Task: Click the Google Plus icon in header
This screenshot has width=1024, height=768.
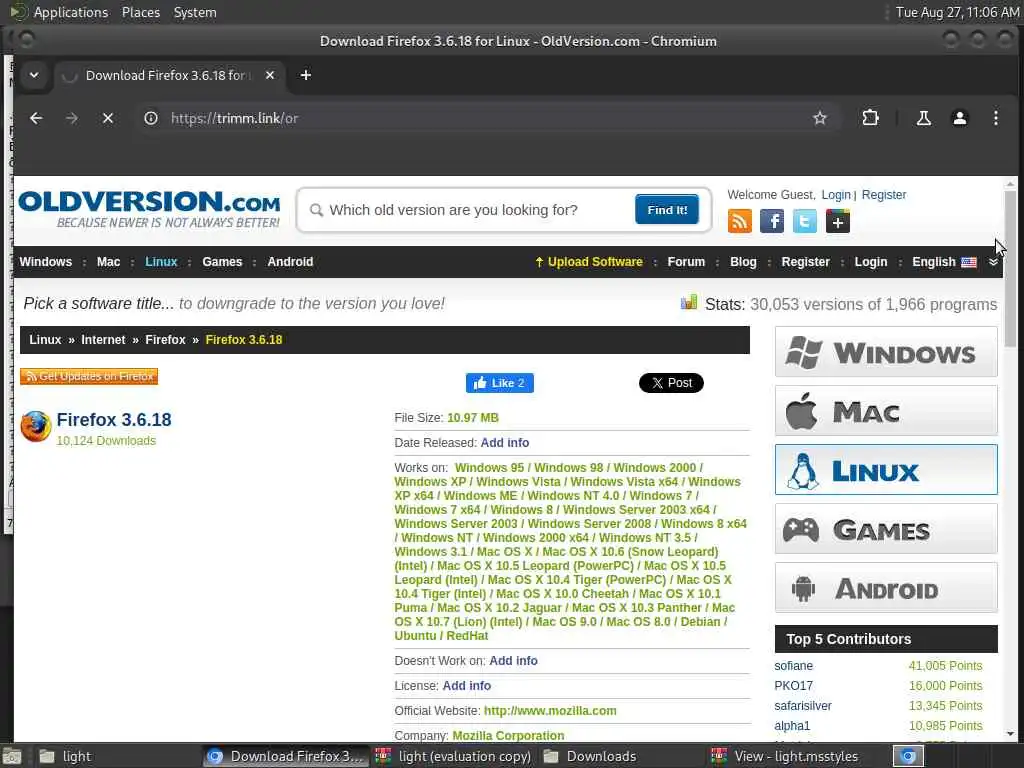Action: [837, 221]
